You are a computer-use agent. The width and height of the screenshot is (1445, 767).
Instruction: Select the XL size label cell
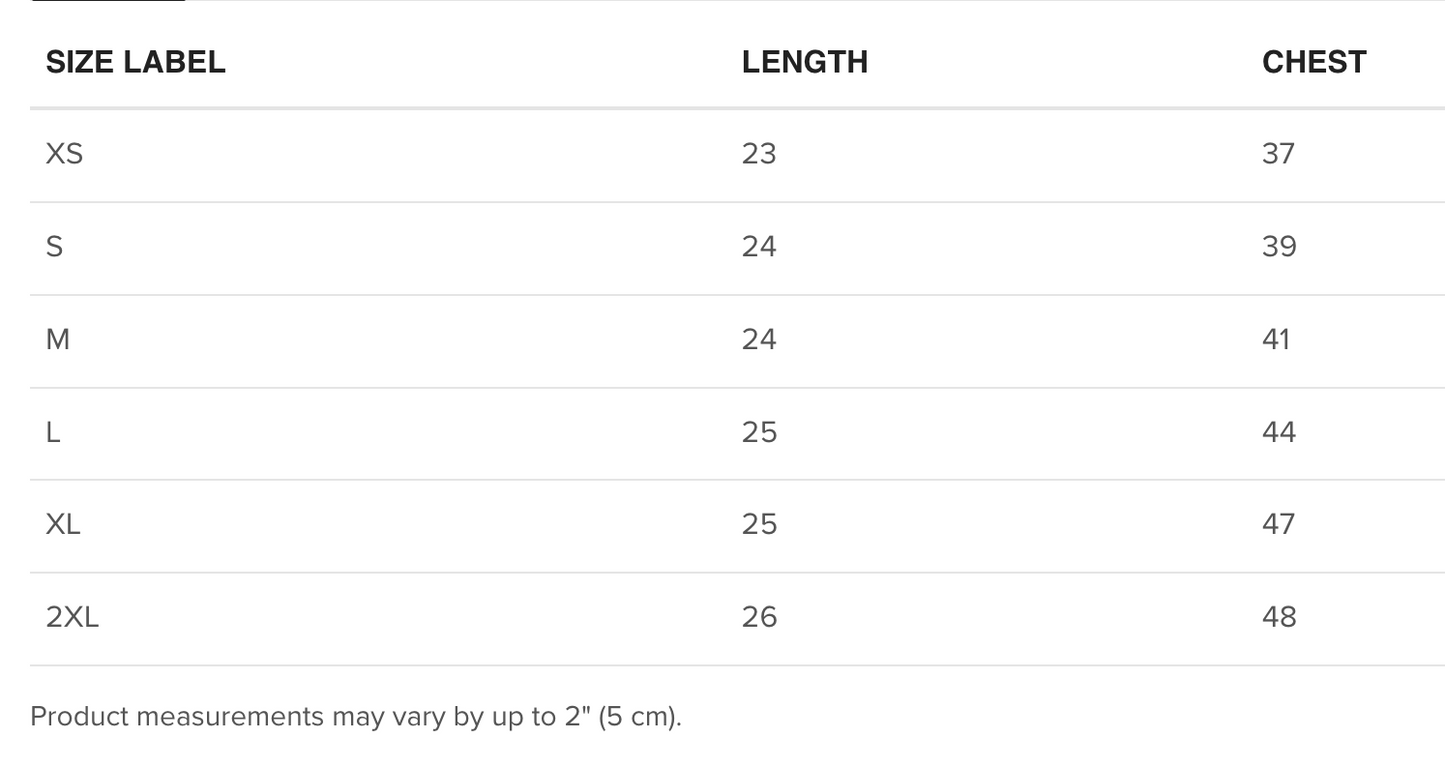tap(63, 524)
